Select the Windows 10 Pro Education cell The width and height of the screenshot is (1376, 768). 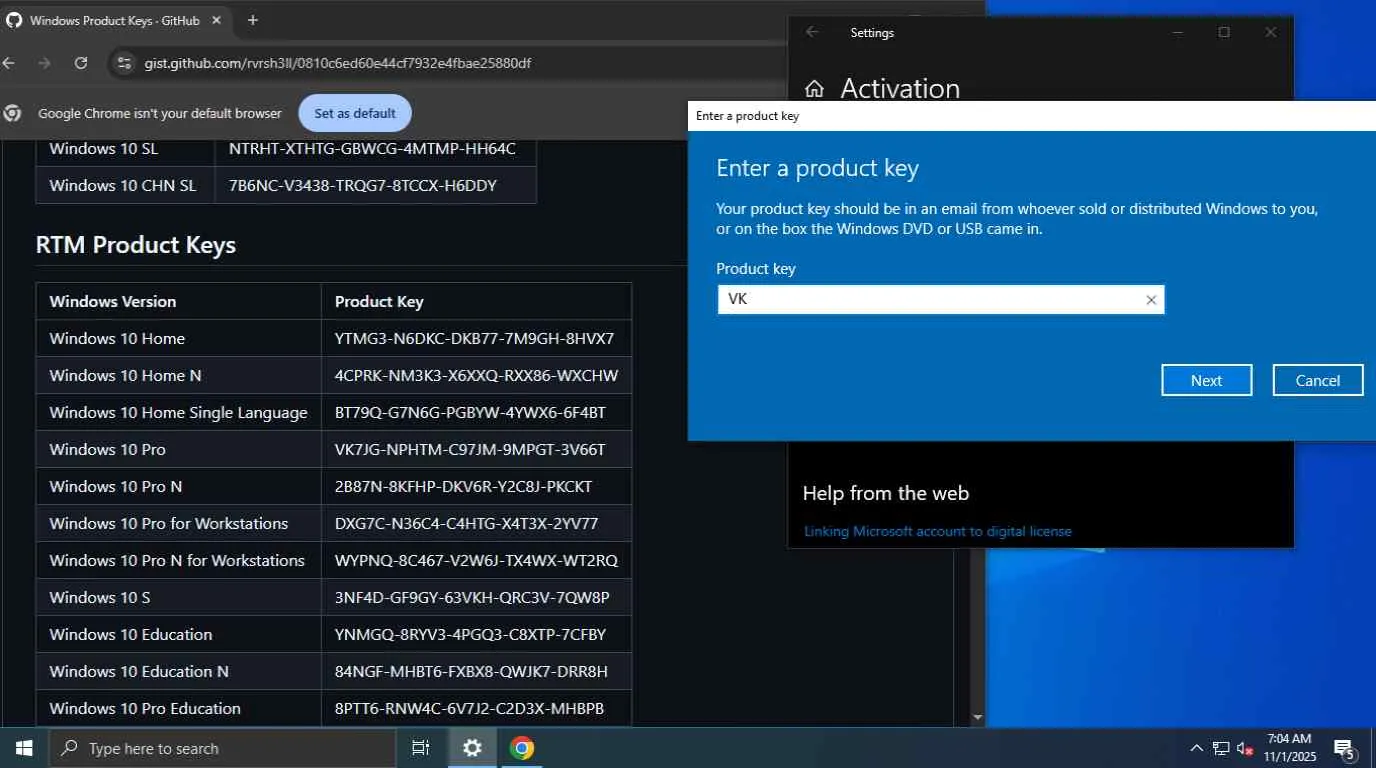(178, 708)
